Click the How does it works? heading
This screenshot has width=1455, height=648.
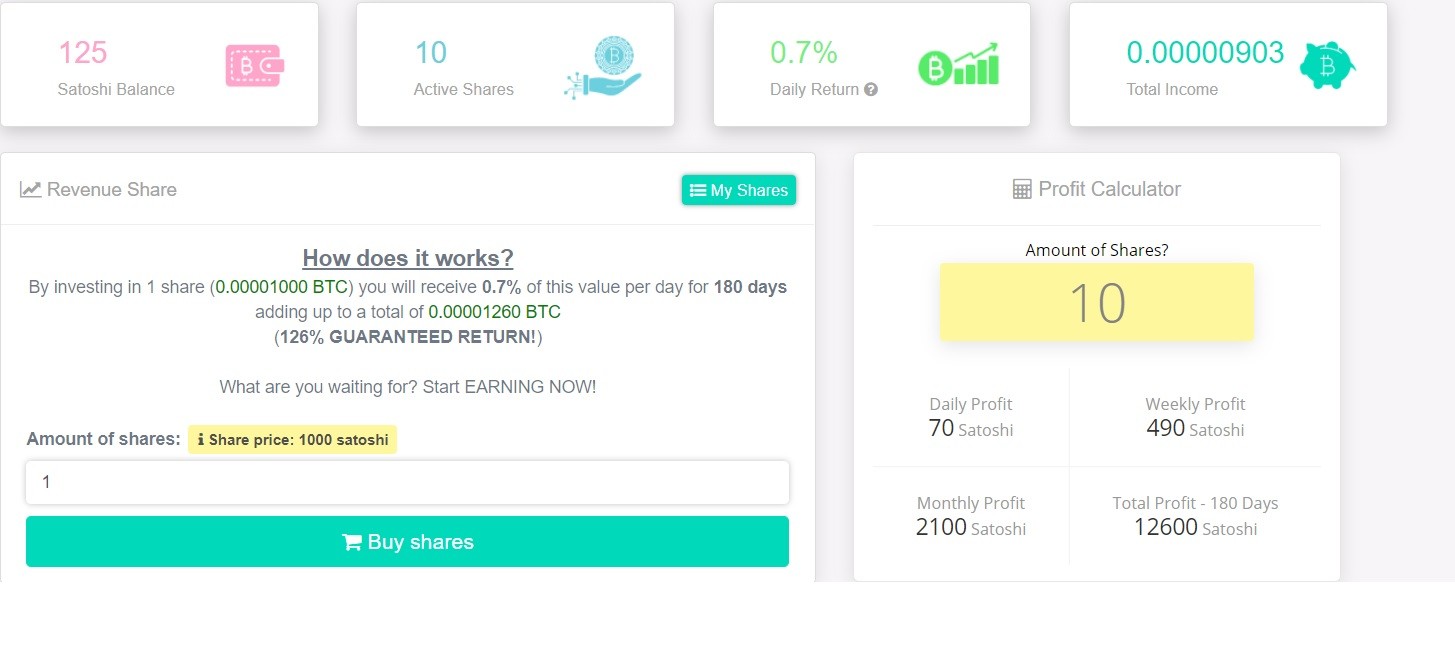point(408,258)
